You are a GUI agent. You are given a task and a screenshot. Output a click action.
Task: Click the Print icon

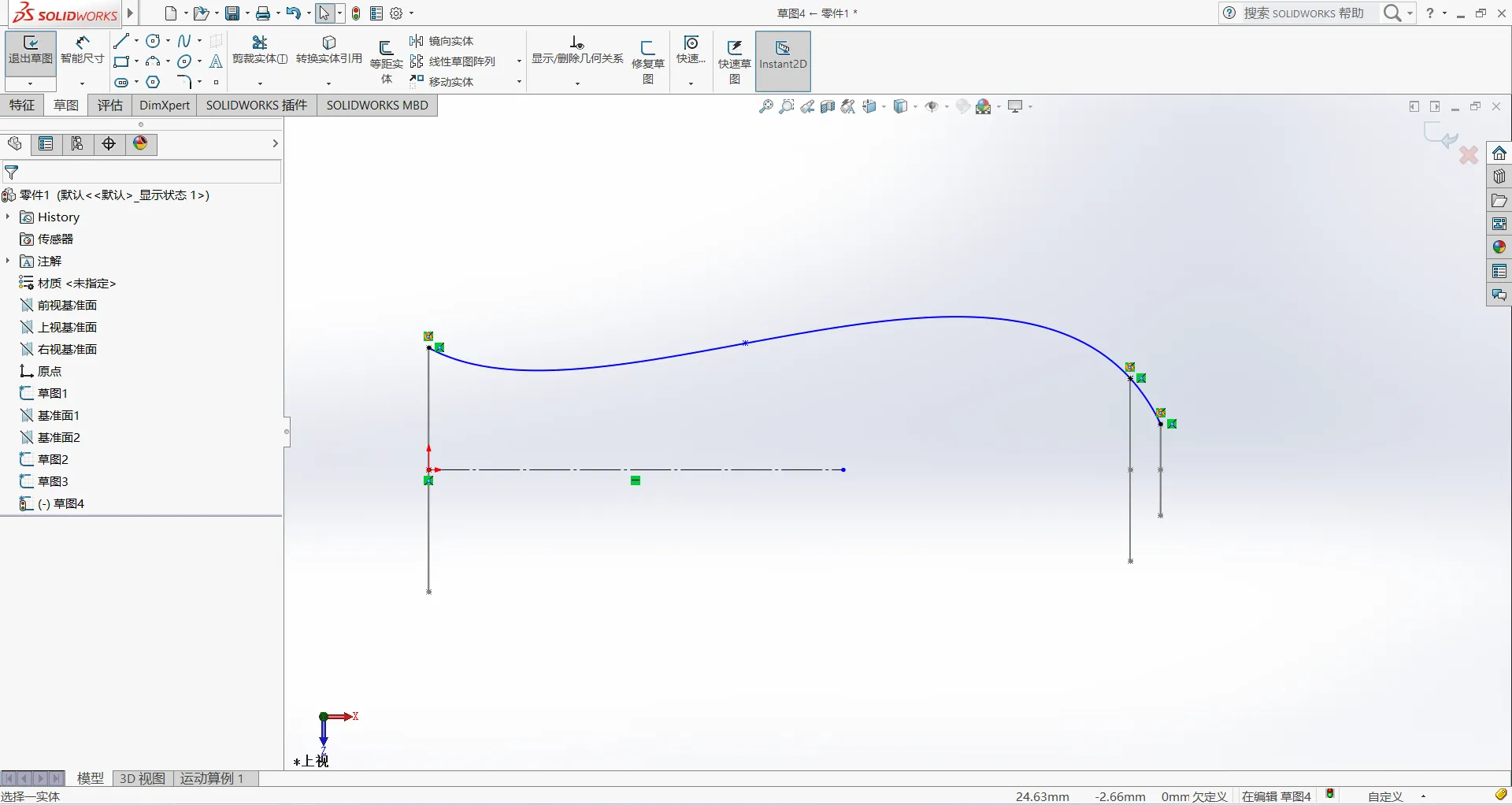[263, 13]
